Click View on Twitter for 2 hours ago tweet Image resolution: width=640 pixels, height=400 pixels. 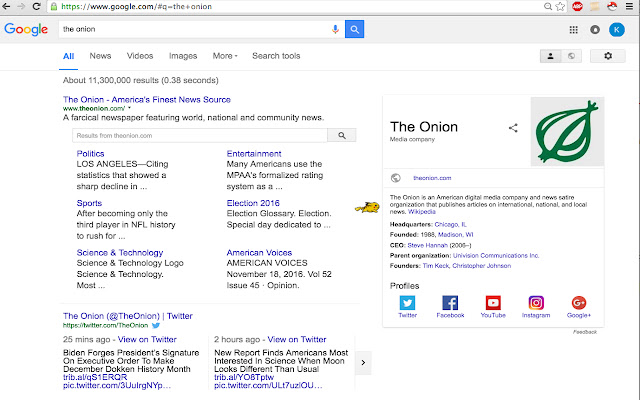(297, 339)
